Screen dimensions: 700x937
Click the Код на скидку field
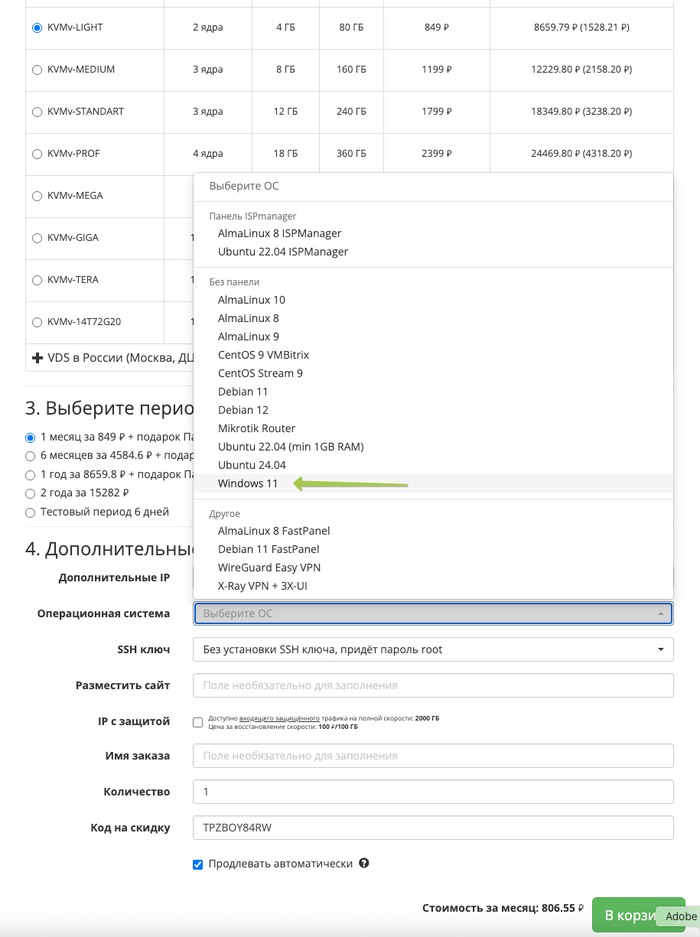(432, 827)
